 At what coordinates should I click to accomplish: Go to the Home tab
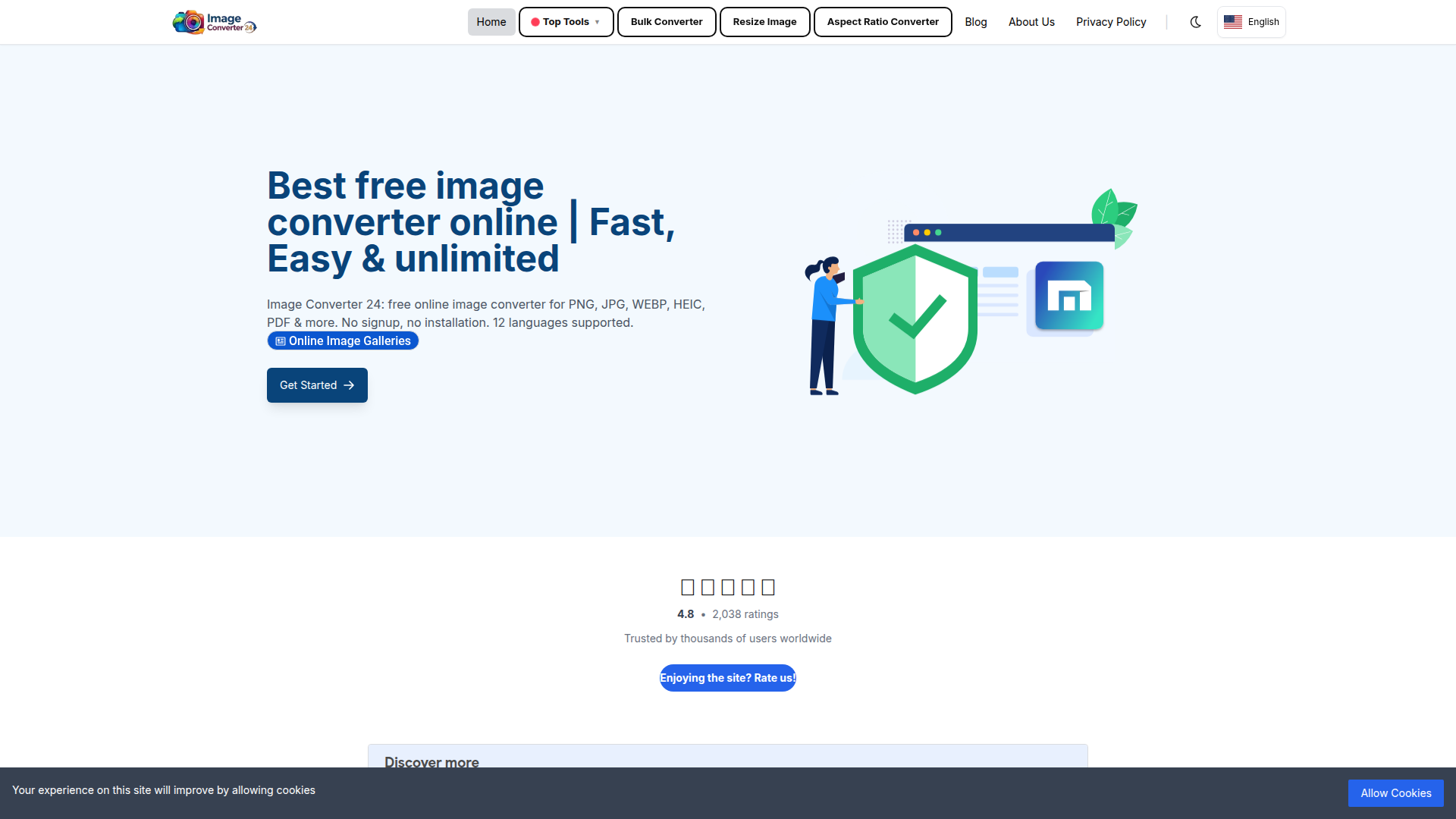coord(491,22)
